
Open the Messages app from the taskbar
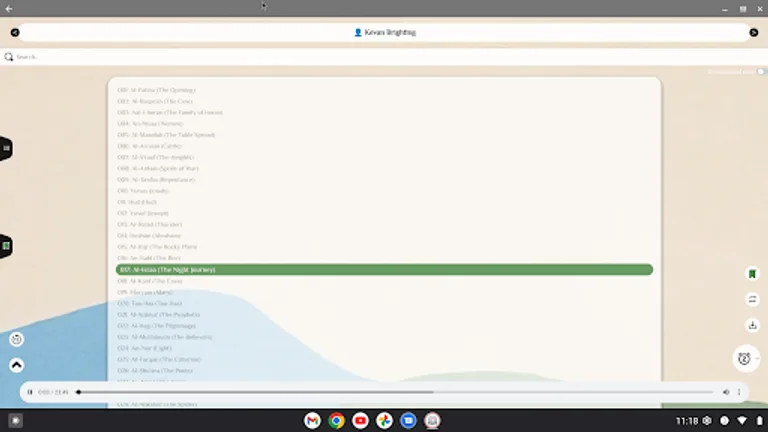coord(408,420)
